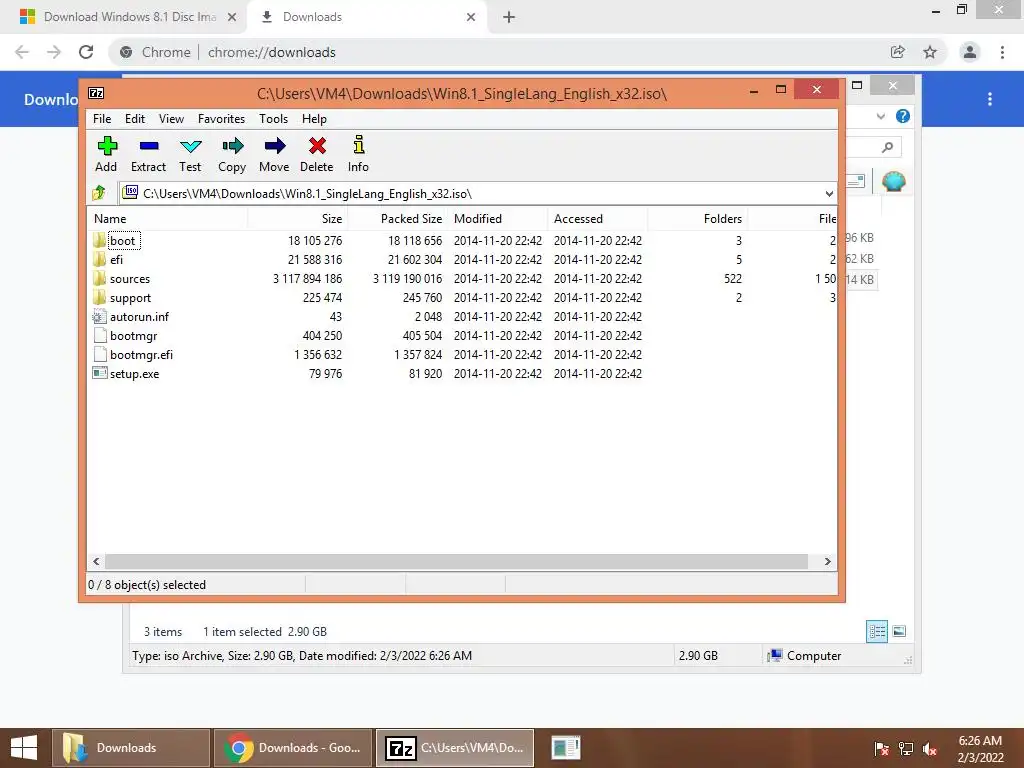Switch Explorer to large icons view
The height and width of the screenshot is (768, 1024).
click(899, 631)
